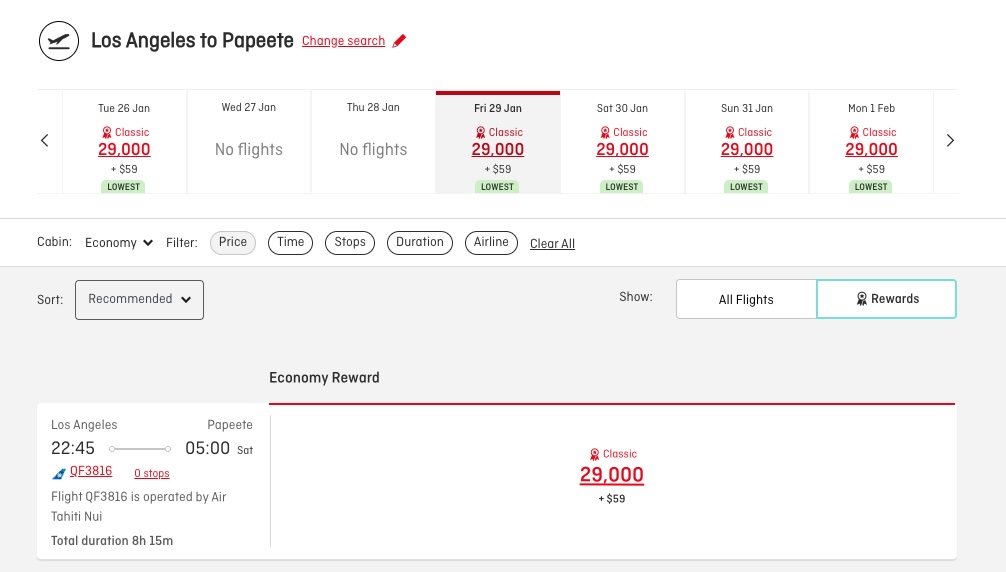Click 29,000 points on Mon 1 Feb

pos(871,149)
